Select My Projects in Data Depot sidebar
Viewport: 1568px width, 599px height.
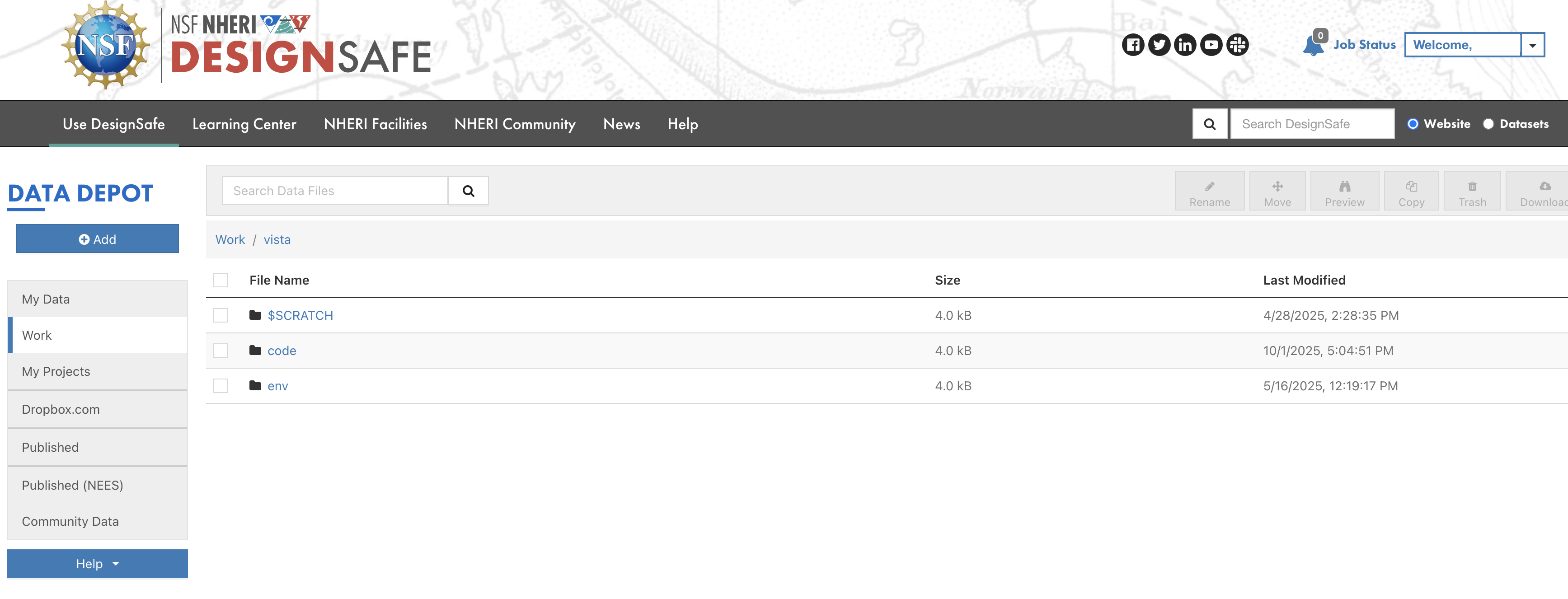(56, 371)
